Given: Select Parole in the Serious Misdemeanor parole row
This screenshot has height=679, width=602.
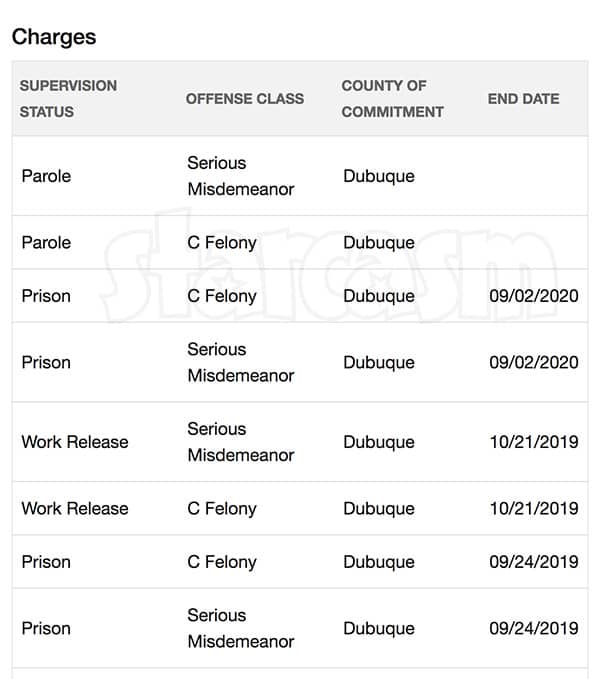Looking at the screenshot, I should (46, 176).
